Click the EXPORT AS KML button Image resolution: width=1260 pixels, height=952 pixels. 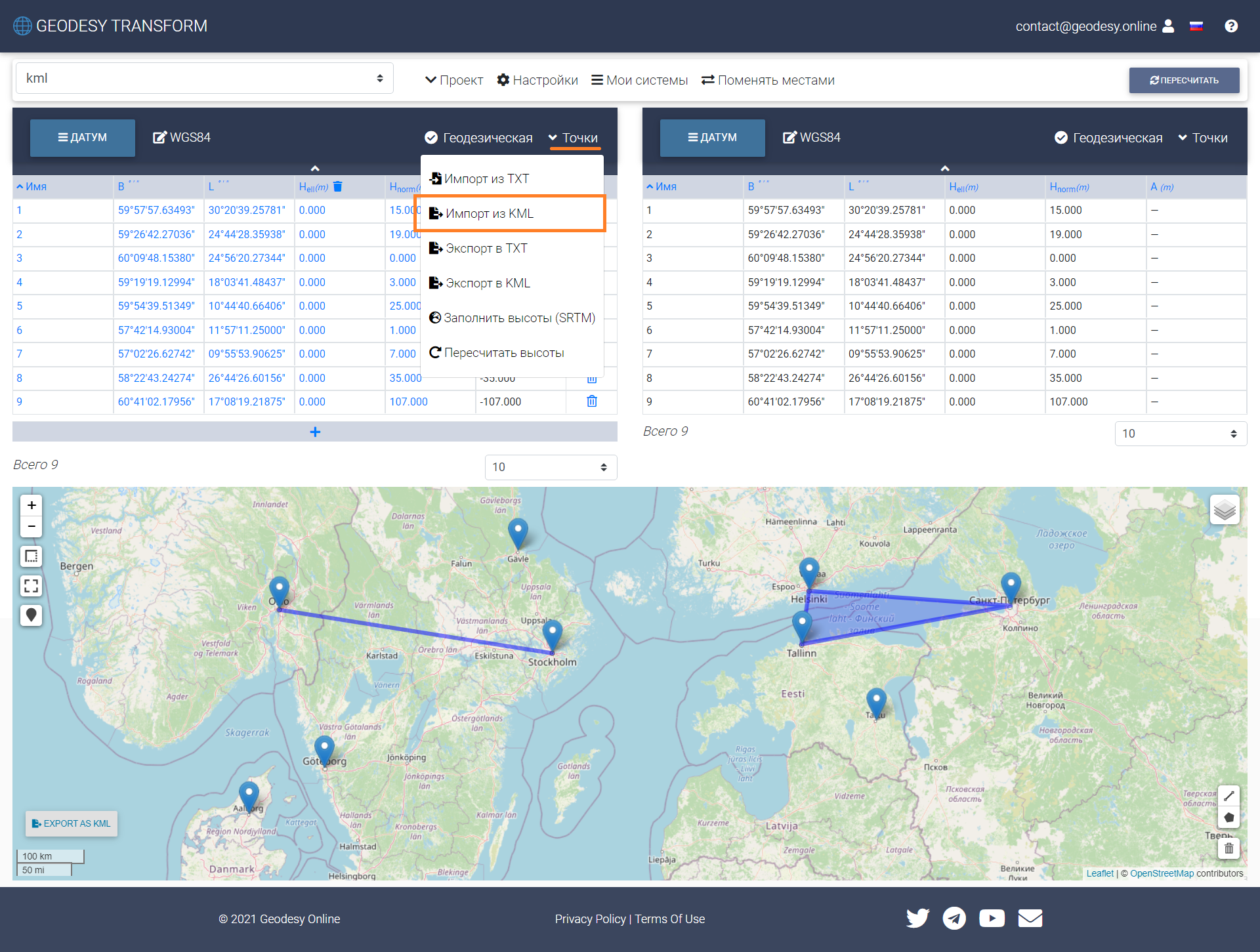click(72, 823)
